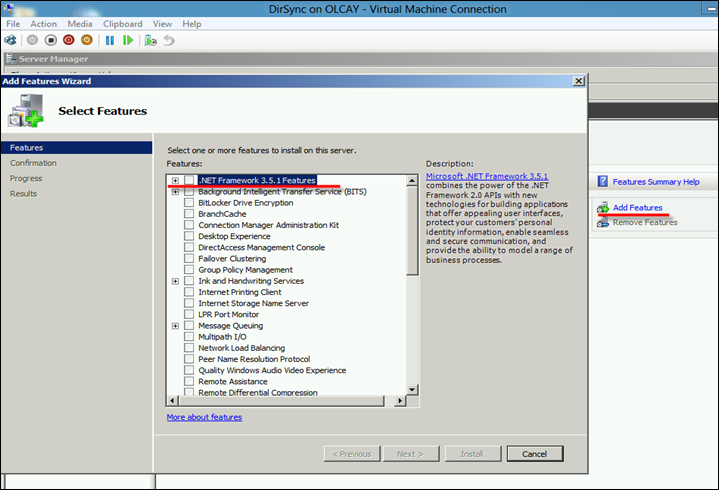The image size is (719, 490).
Task: Pause the virtual machine
Action: pos(110,40)
